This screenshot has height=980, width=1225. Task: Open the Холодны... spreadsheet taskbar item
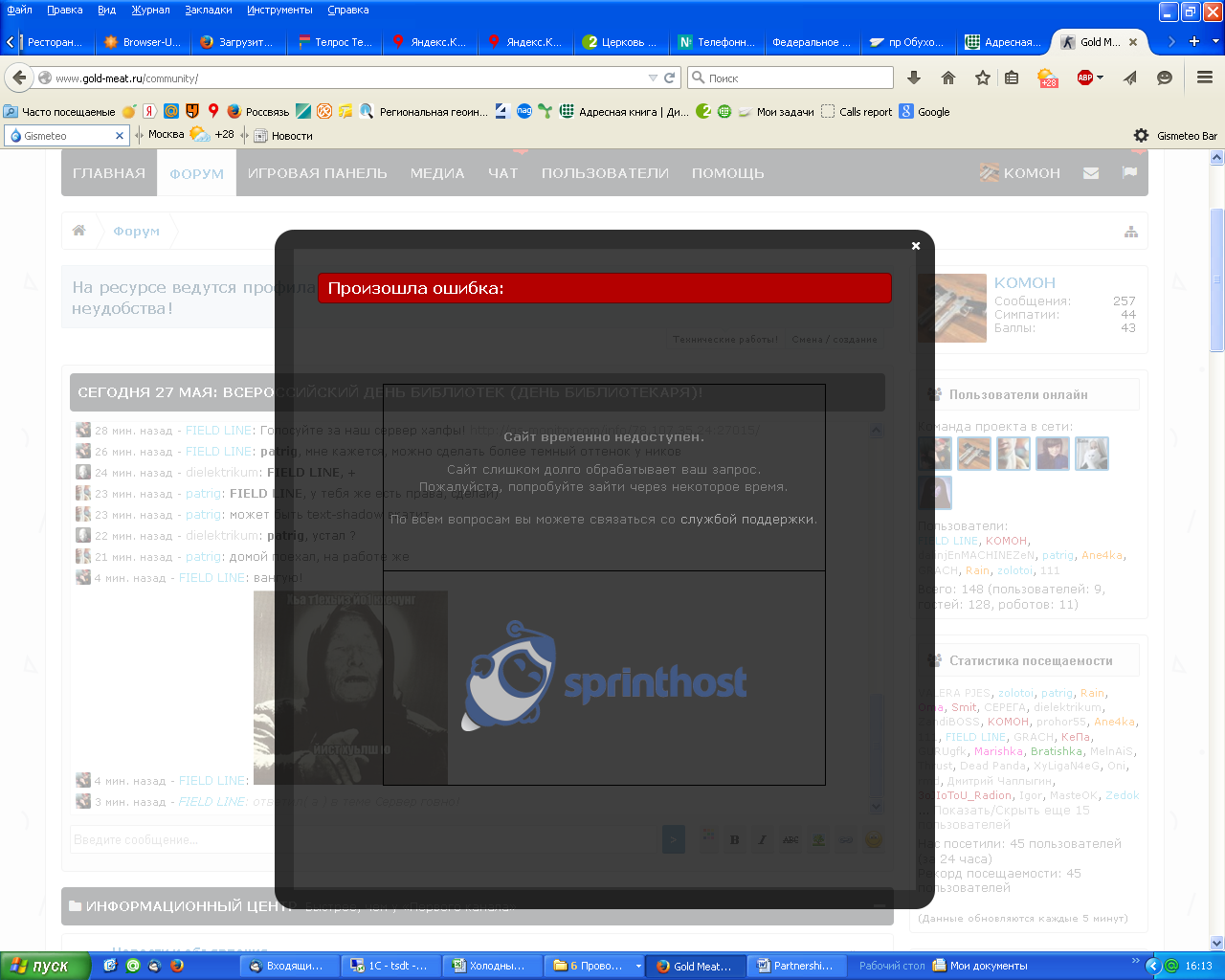(492, 967)
